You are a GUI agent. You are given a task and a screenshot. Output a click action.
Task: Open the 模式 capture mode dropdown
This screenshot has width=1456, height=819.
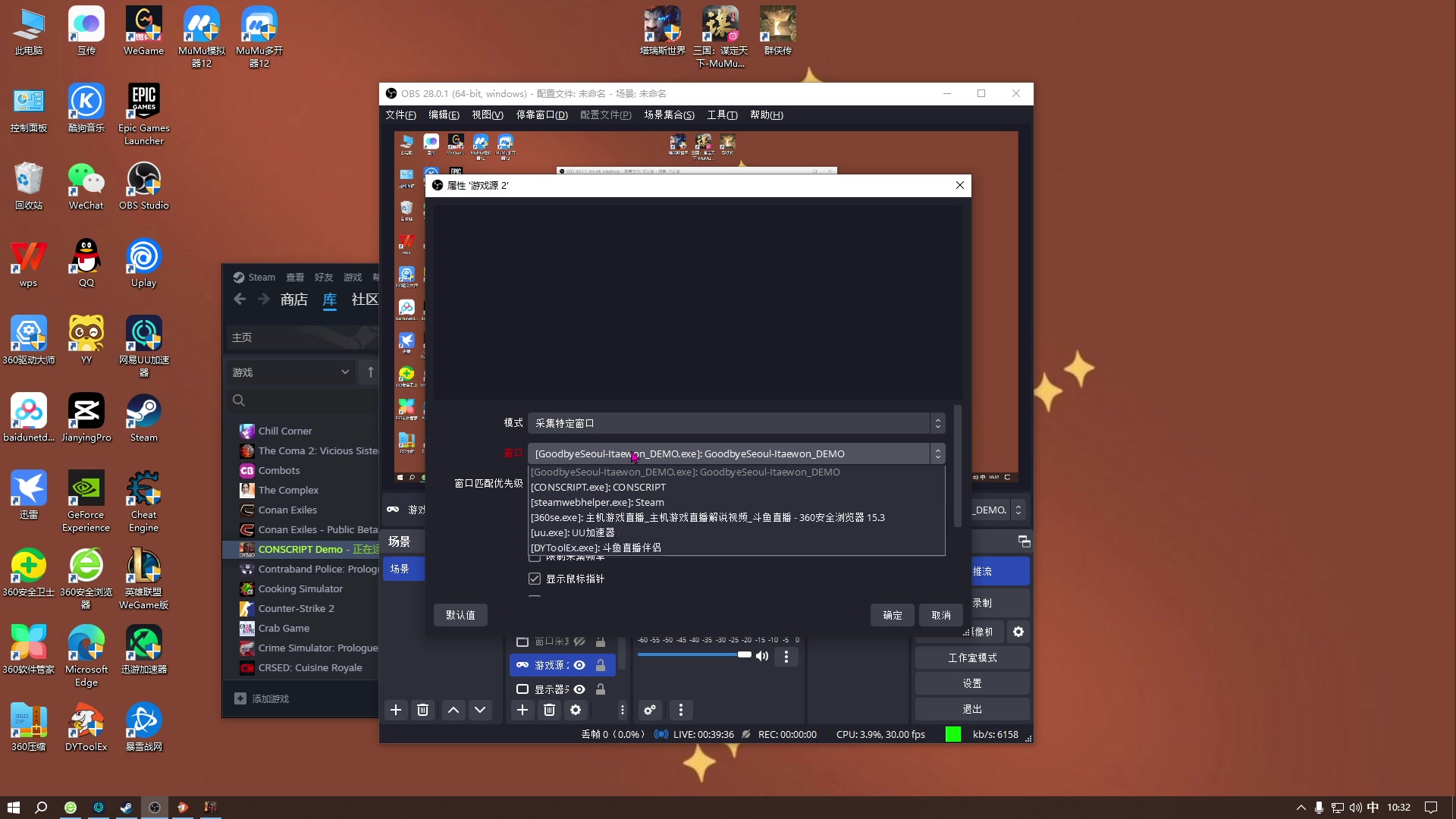coord(736,423)
